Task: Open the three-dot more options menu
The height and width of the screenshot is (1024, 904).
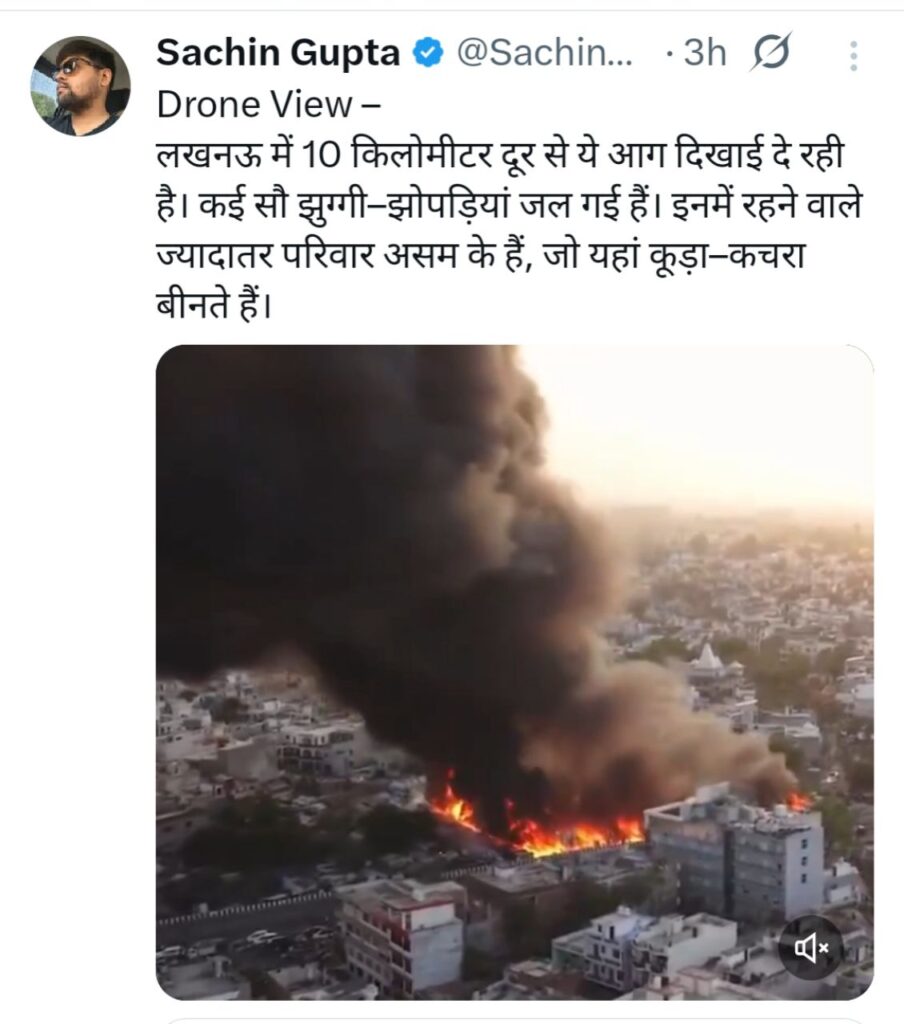Action: 853,55
